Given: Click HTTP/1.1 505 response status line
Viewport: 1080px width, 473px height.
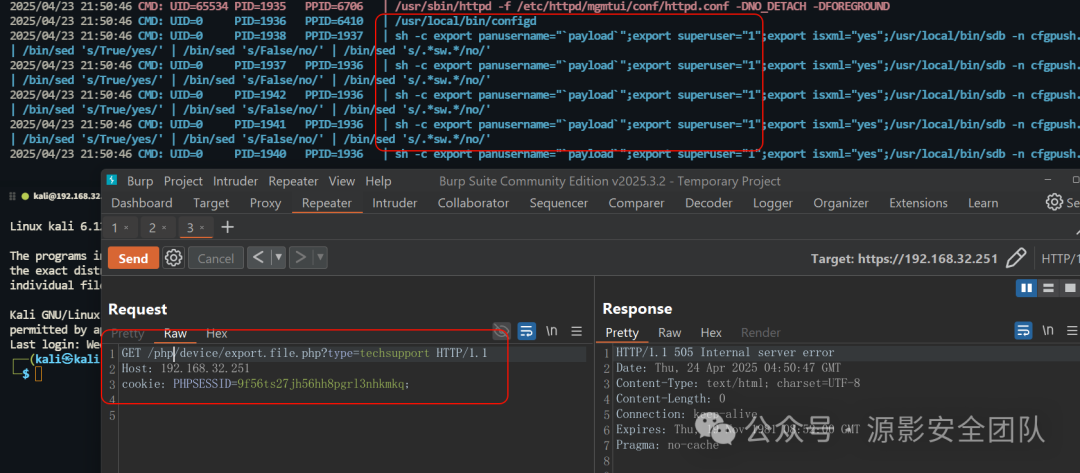Looking at the screenshot, I should pyautogui.click(x=725, y=353).
